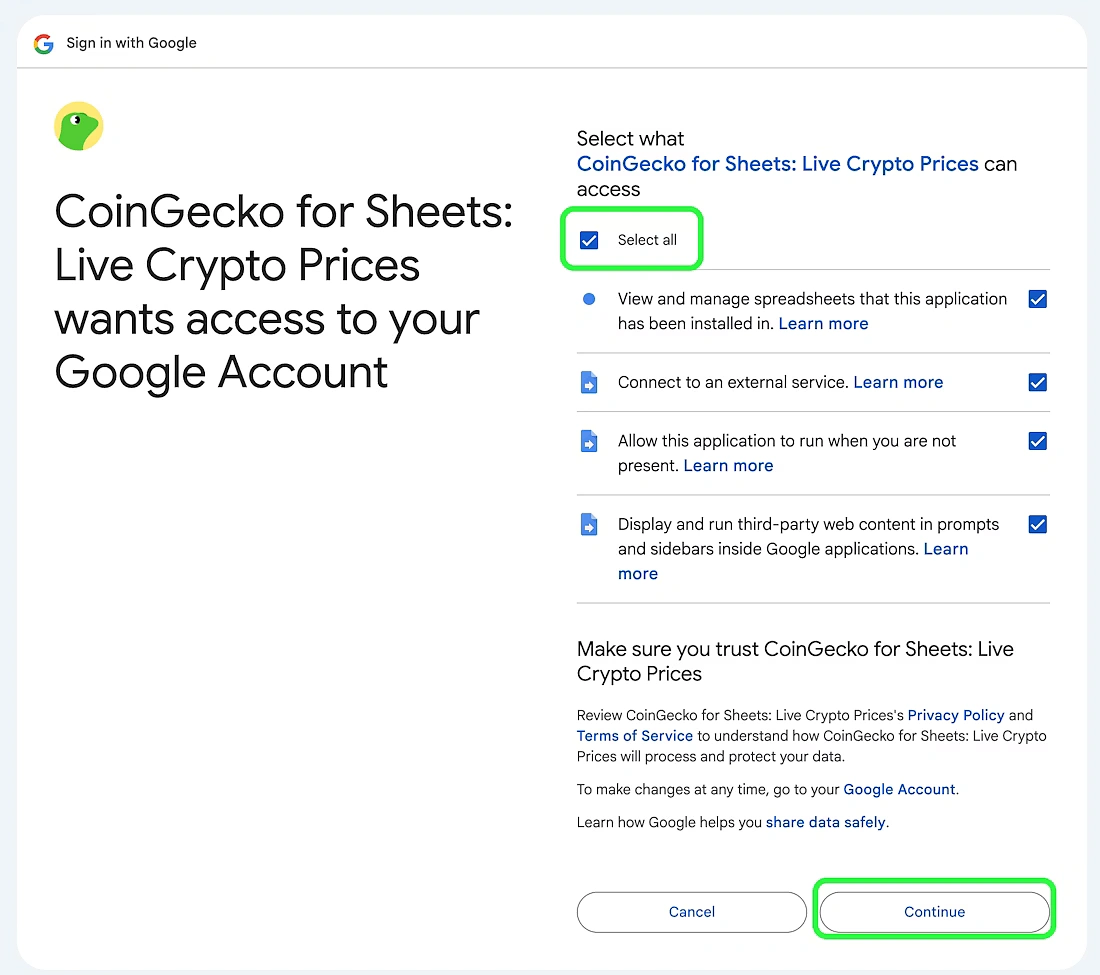Click the third-party web content icon
Screen dimensions: 1100x975
(589, 524)
